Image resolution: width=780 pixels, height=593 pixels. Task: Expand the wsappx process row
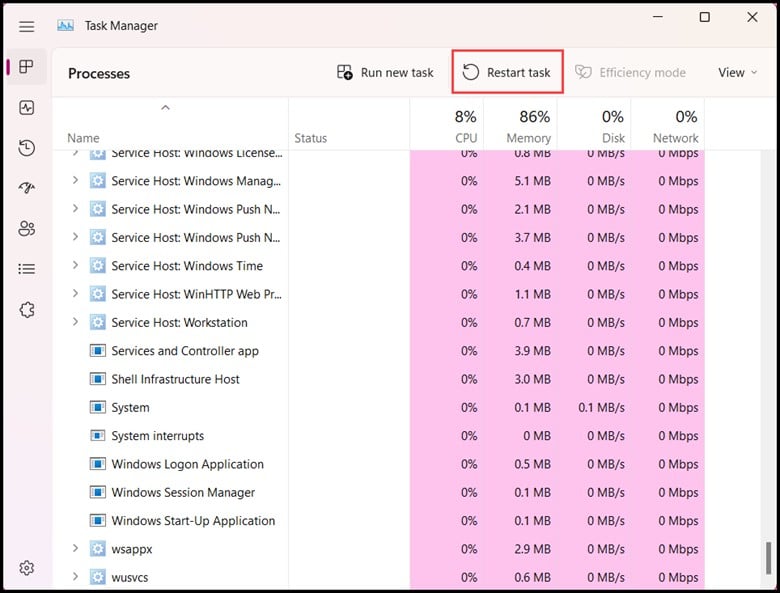[75, 548]
